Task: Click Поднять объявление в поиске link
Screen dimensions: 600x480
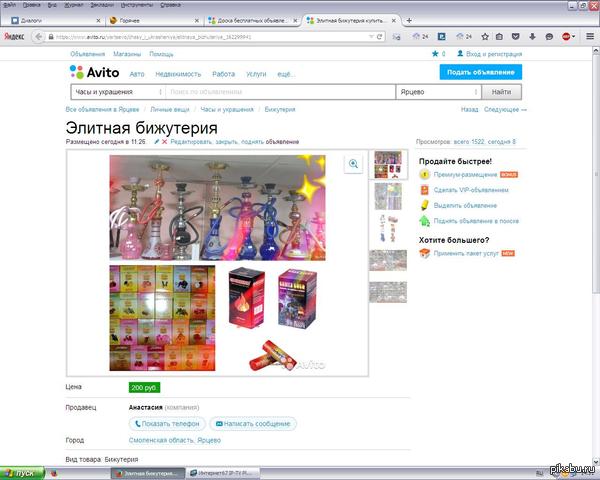Action: 476,221
